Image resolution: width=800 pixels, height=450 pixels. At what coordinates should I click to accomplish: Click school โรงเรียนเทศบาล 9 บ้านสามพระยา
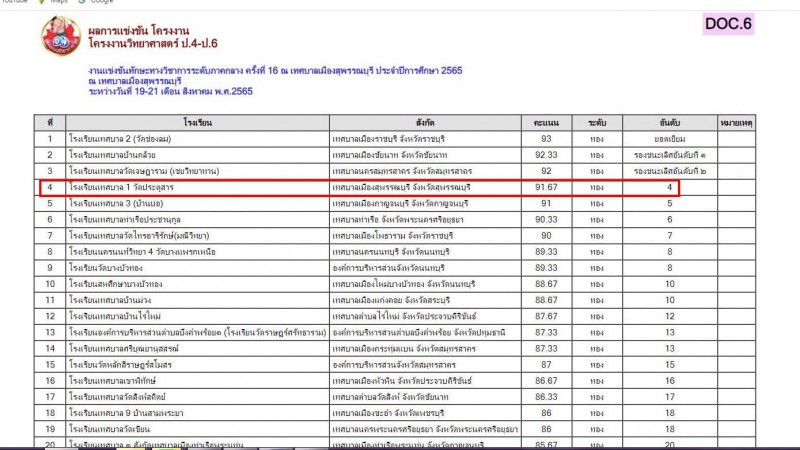click(x=126, y=413)
